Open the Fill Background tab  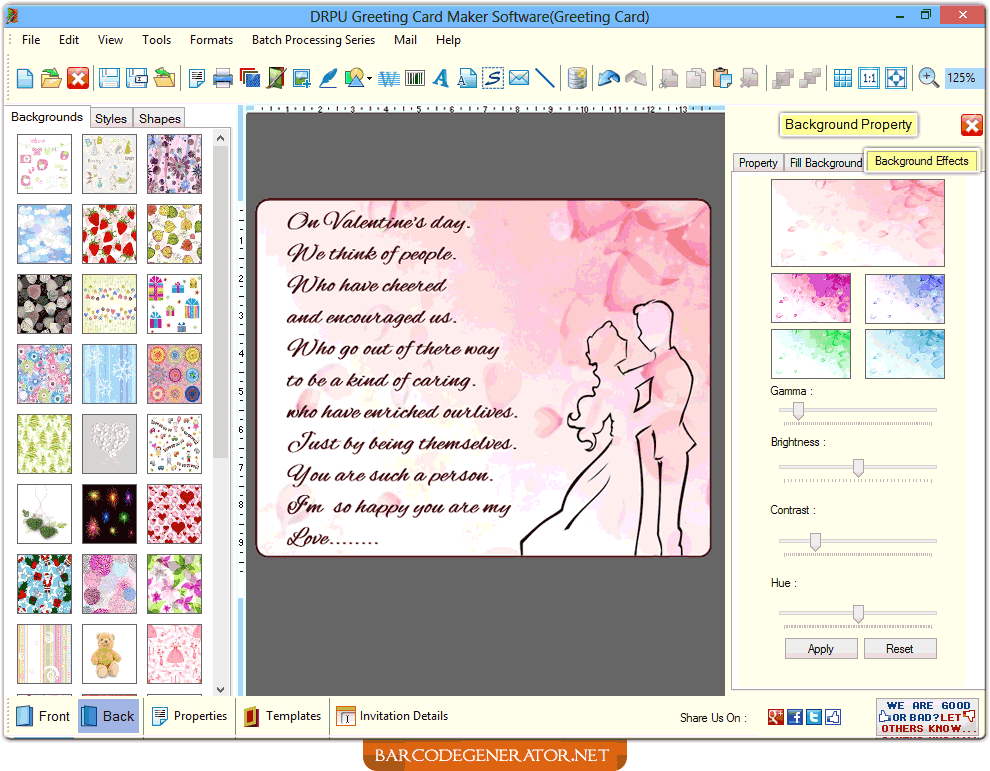pyautogui.click(x=825, y=162)
